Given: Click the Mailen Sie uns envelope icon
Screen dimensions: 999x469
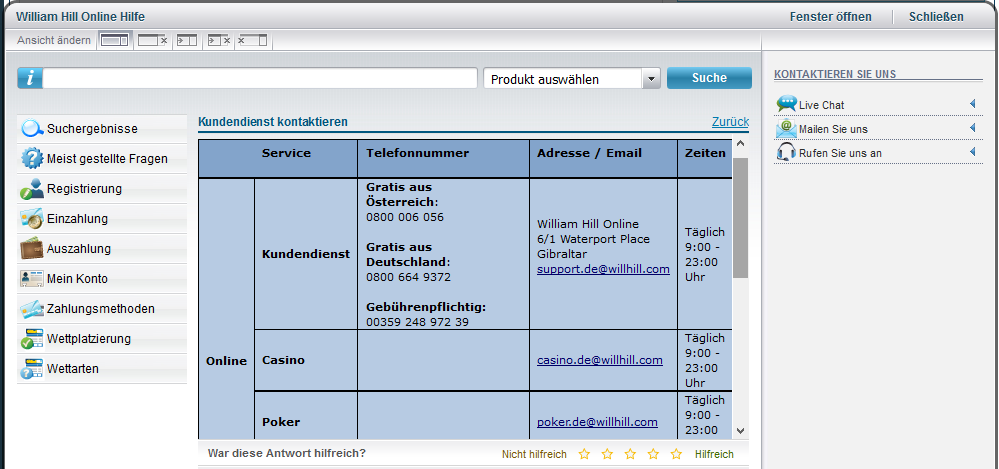Looking at the screenshot, I should (787, 129).
